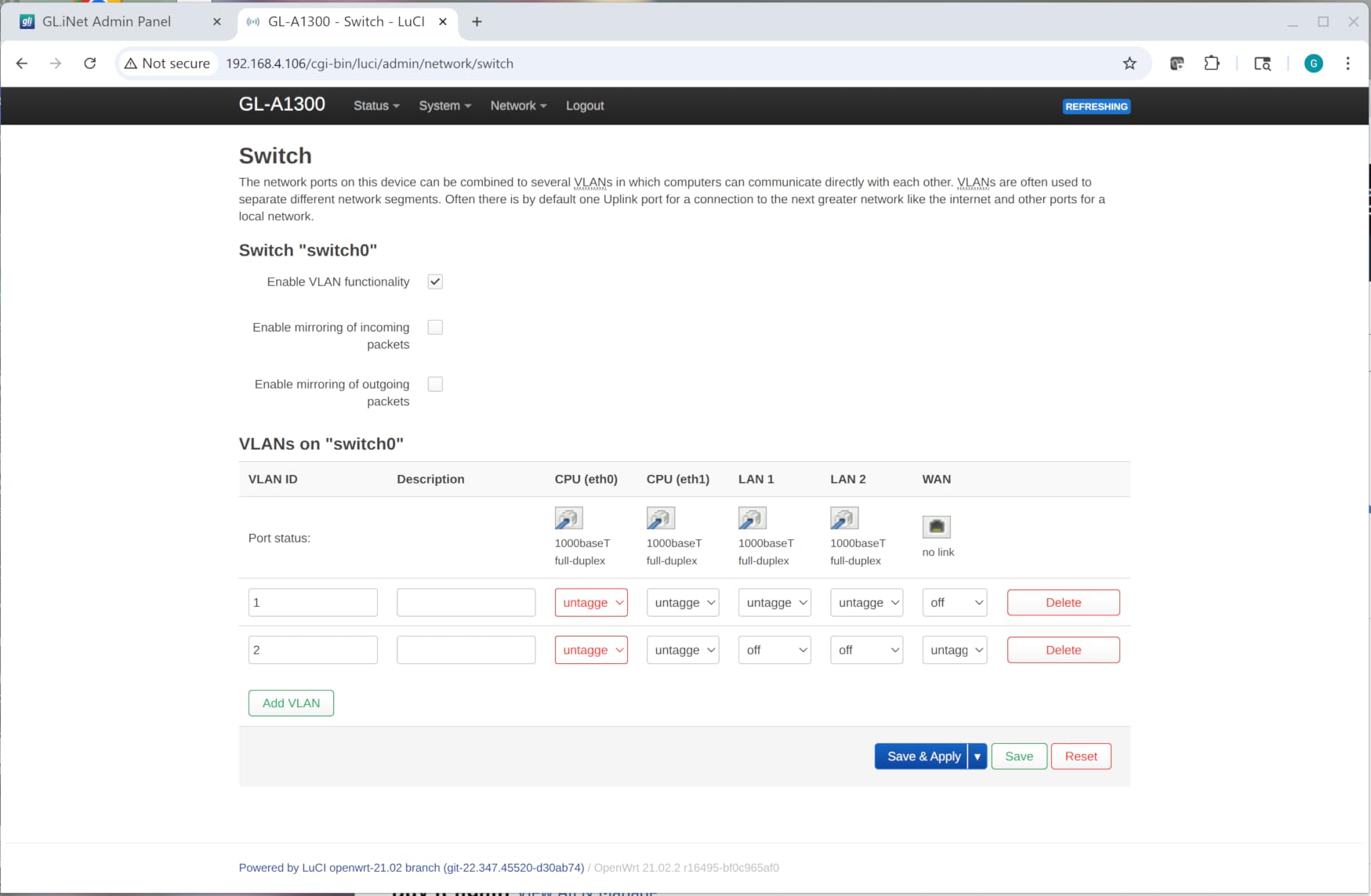Open VLAN 2 CPU (eth0) tagging dropdown
The width and height of the screenshot is (1371, 896).
coord(591,650)
